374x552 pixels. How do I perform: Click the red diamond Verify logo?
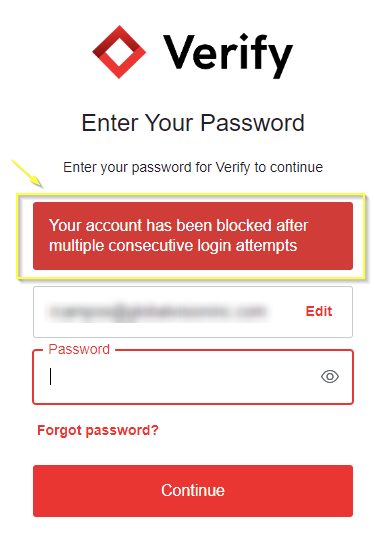(119, 52)
